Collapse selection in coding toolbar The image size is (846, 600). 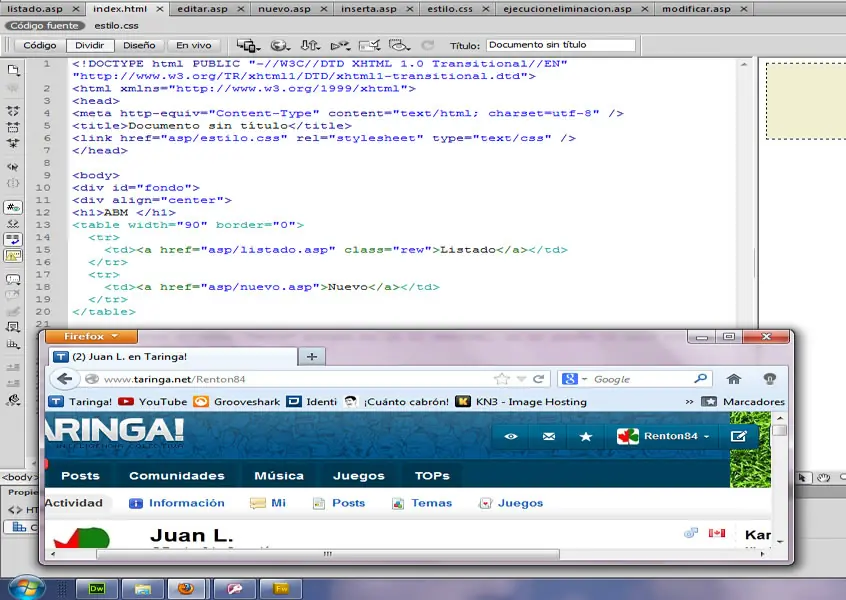[x=13, y=127]
